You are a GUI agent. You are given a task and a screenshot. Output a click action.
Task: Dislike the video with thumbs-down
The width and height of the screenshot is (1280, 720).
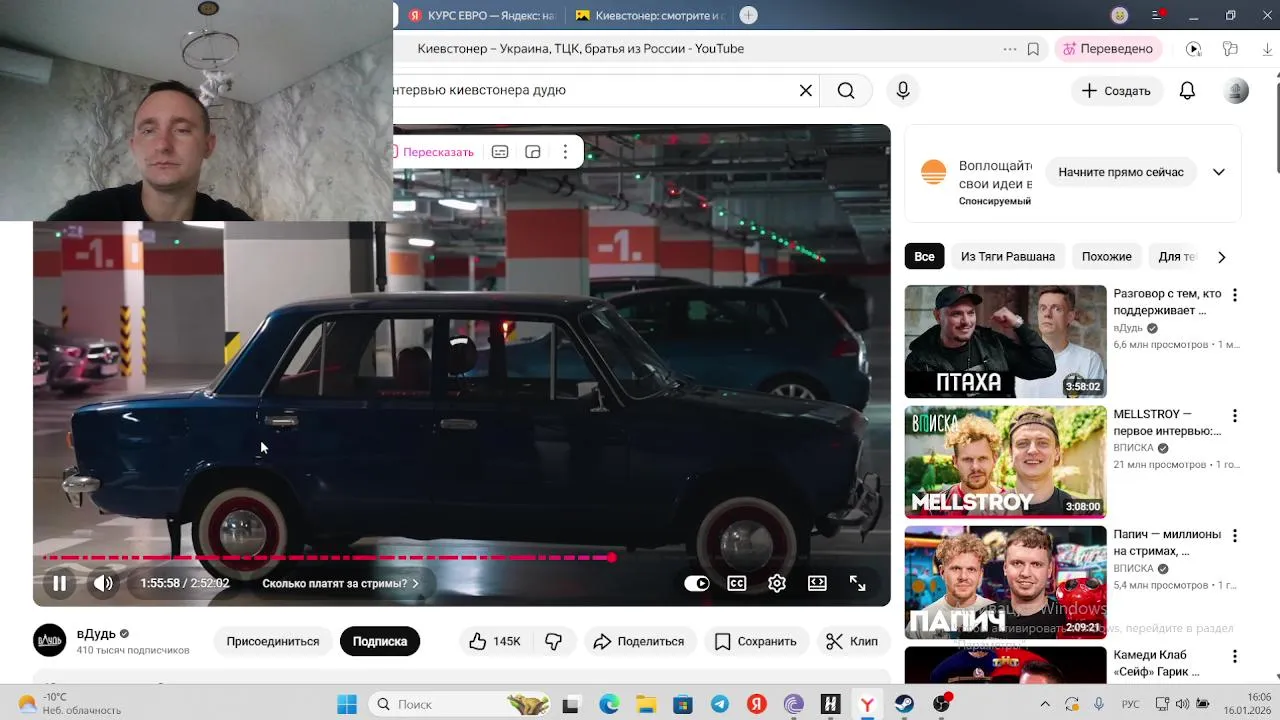(553, 641)
